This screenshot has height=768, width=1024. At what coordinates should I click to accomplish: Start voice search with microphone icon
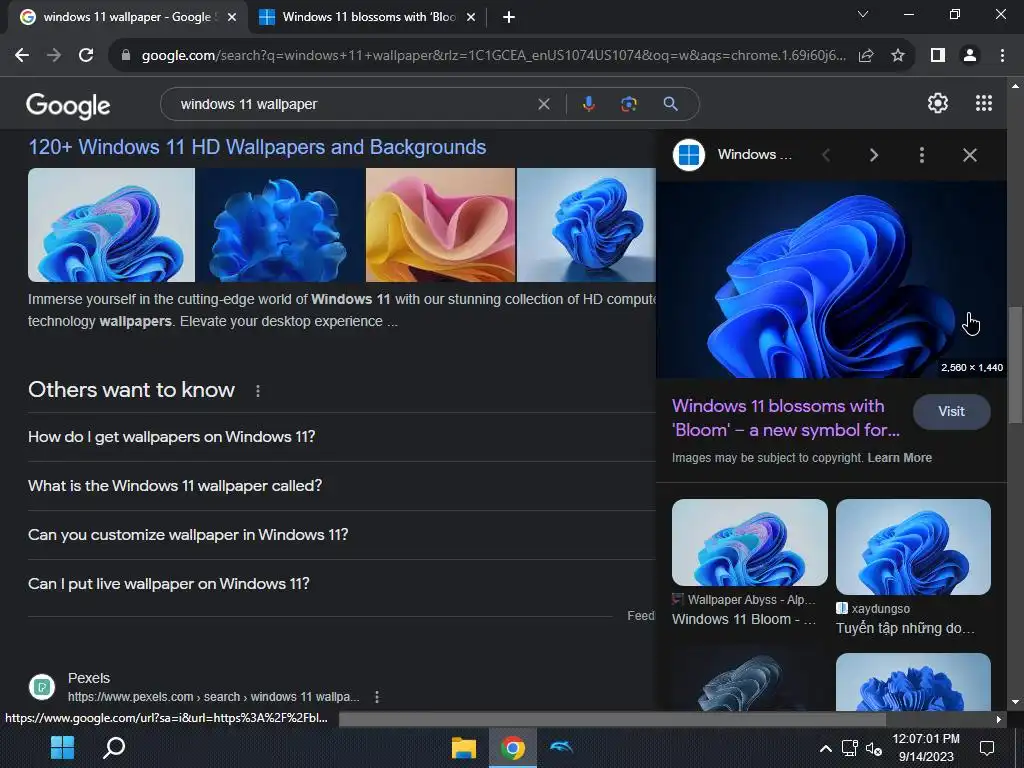click(x=588, y=104)
